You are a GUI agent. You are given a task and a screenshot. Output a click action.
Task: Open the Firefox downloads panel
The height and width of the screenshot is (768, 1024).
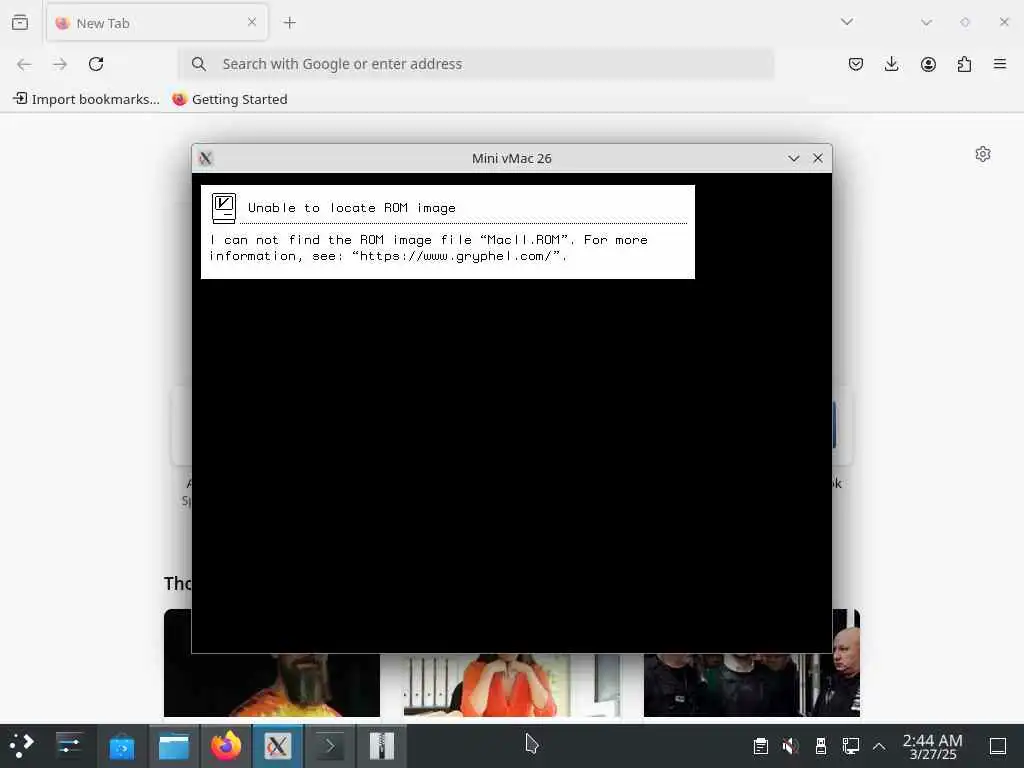click(x=891, y=64)
